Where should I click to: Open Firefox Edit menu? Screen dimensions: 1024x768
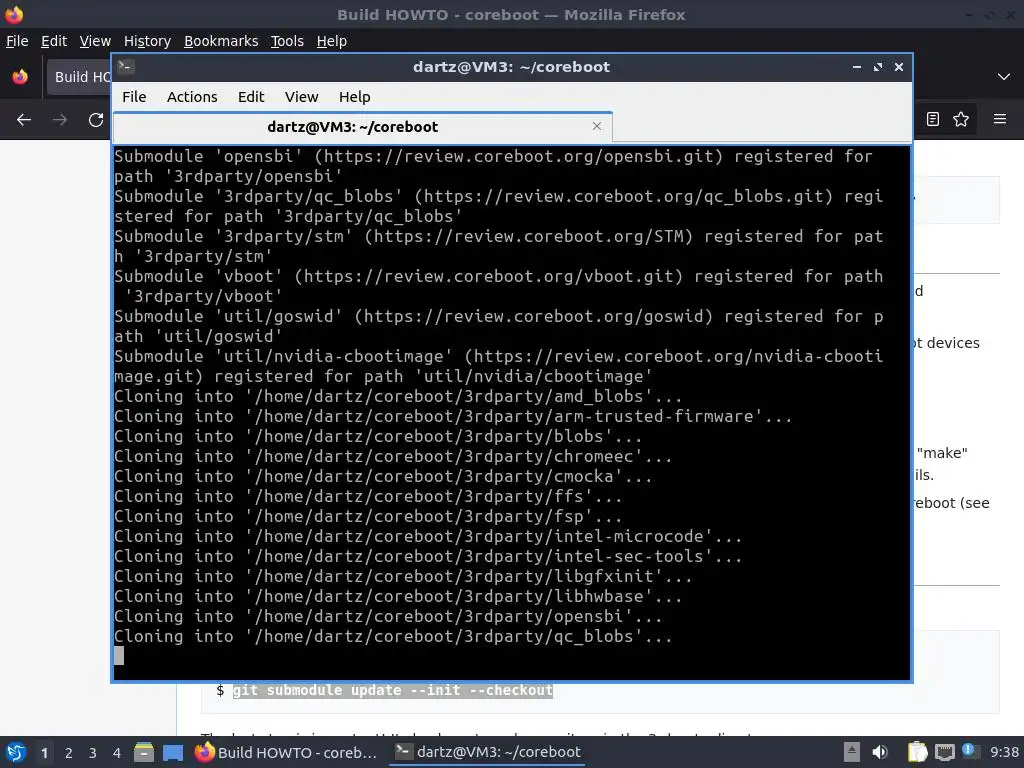(54, 41)
